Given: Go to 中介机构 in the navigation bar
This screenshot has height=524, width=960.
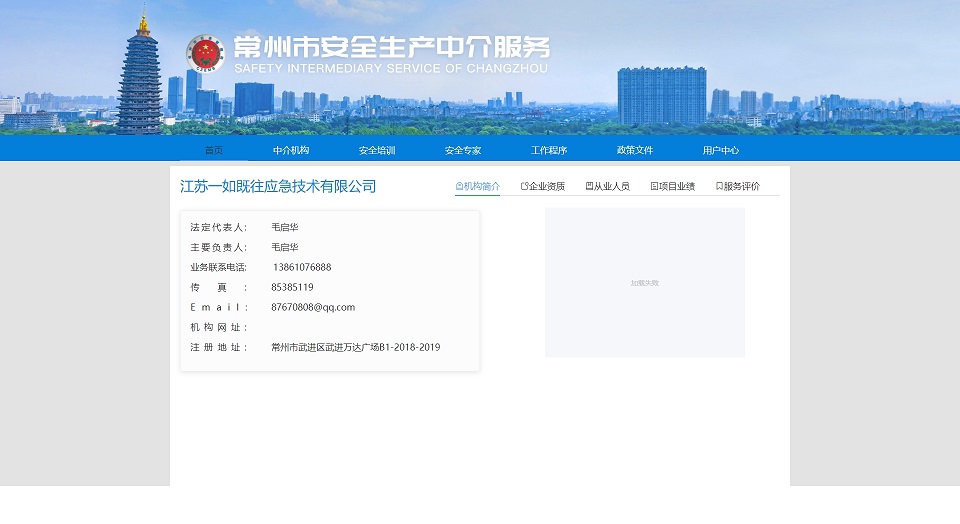Looking at the screenshot, I should pos(291,150).
